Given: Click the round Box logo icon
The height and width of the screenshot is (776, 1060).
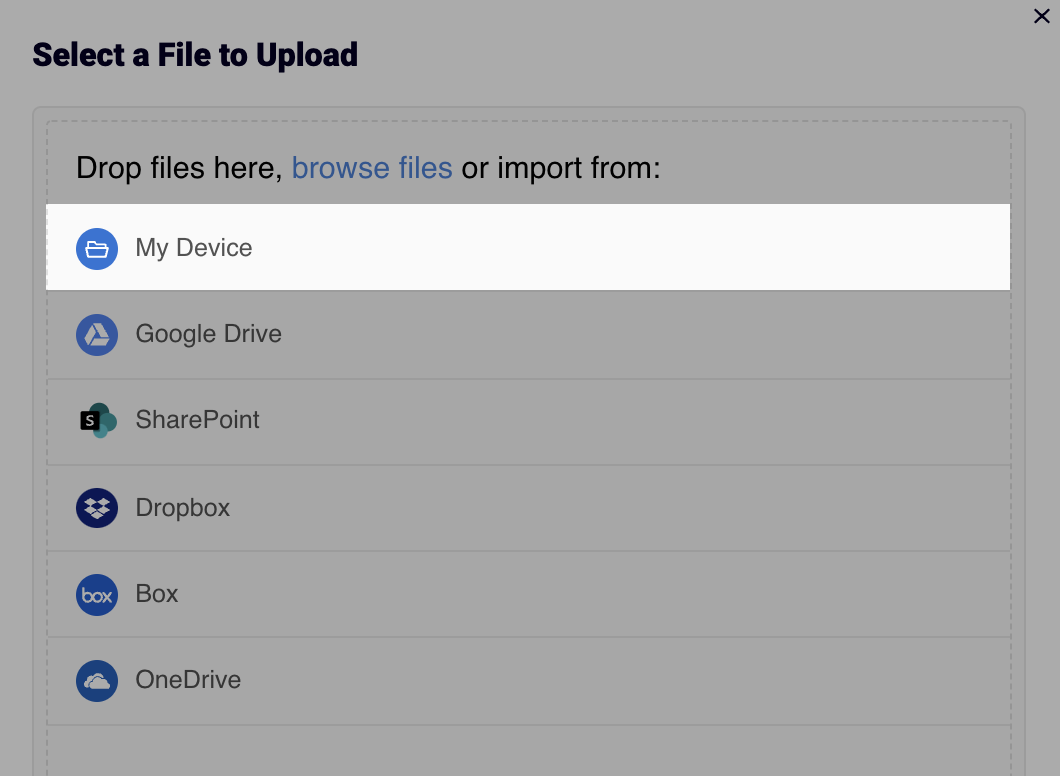Looking at the screenshot, I should click(x=97, y=595).
